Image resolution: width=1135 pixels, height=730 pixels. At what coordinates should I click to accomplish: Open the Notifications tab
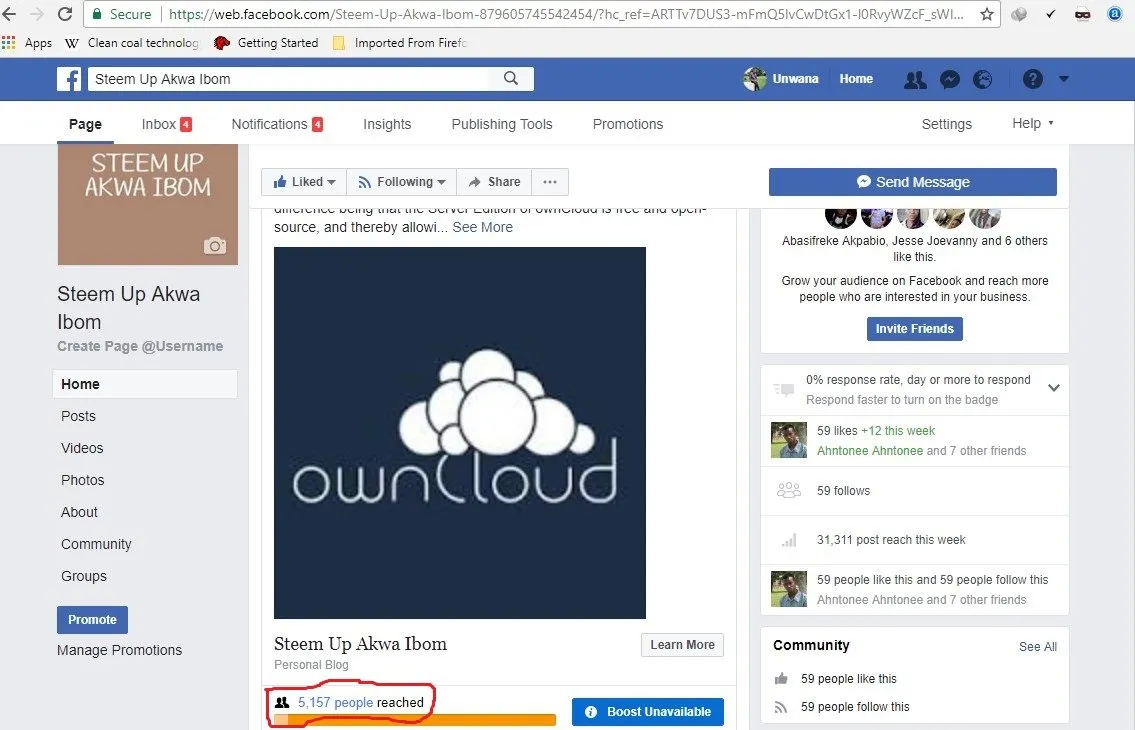[x=277, y=124]
